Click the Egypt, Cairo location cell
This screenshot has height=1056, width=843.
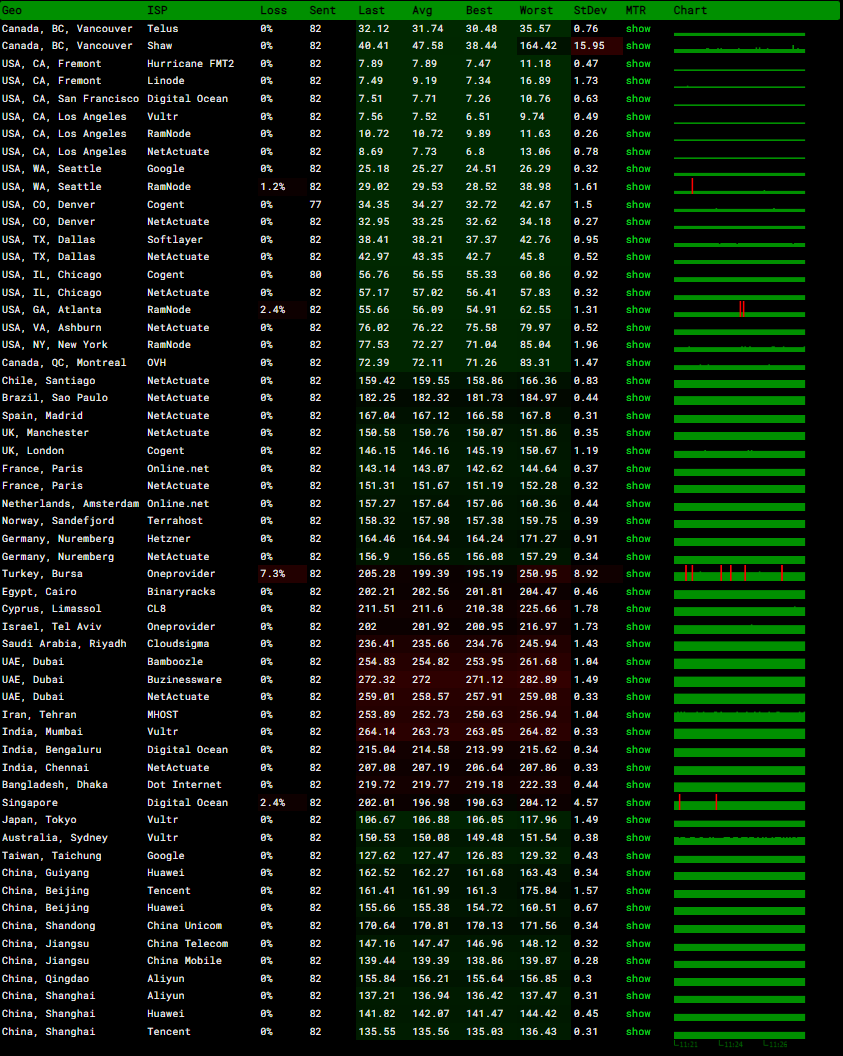coord(39,592)
